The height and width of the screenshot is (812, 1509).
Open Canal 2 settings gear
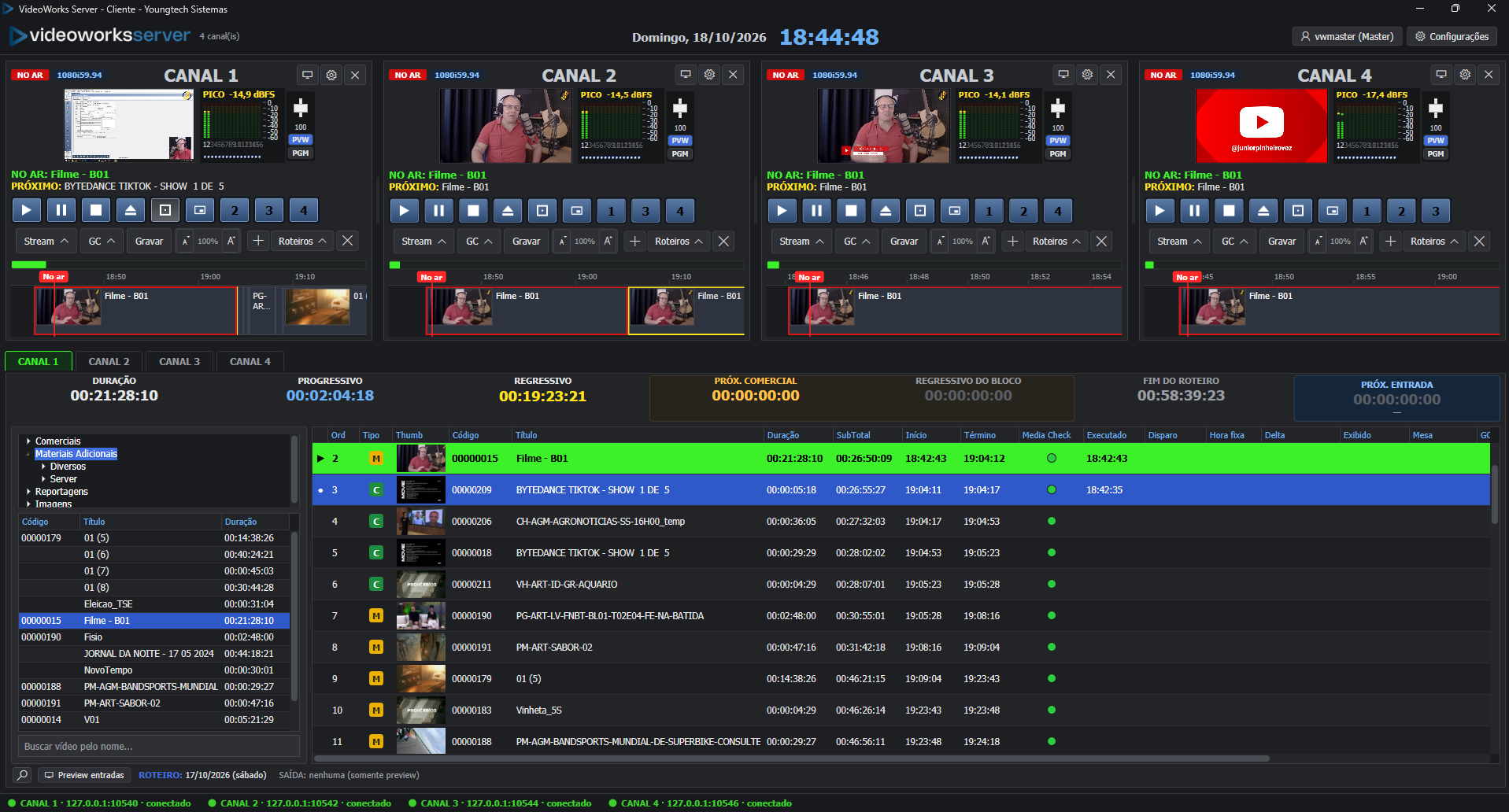pos(709,75)
